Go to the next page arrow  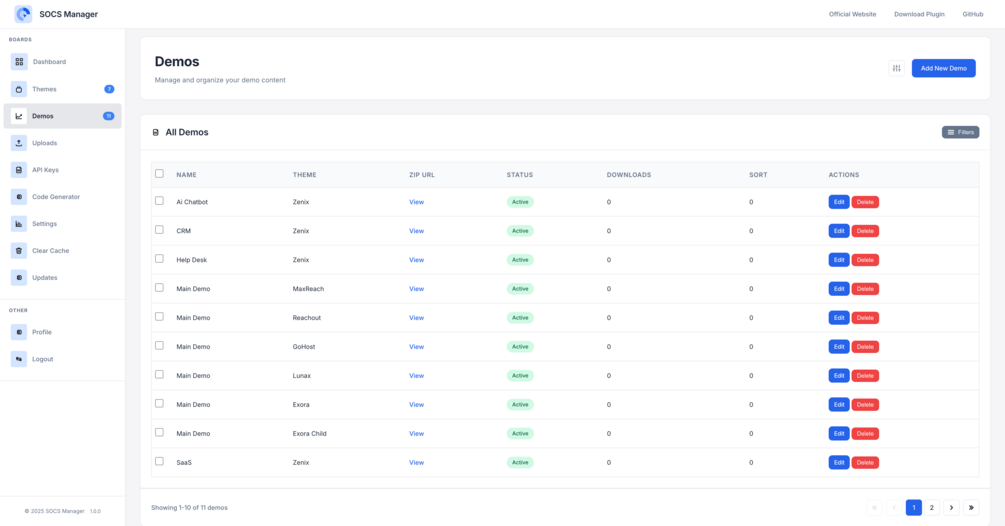pyautogui.click(x=951, y=508)
